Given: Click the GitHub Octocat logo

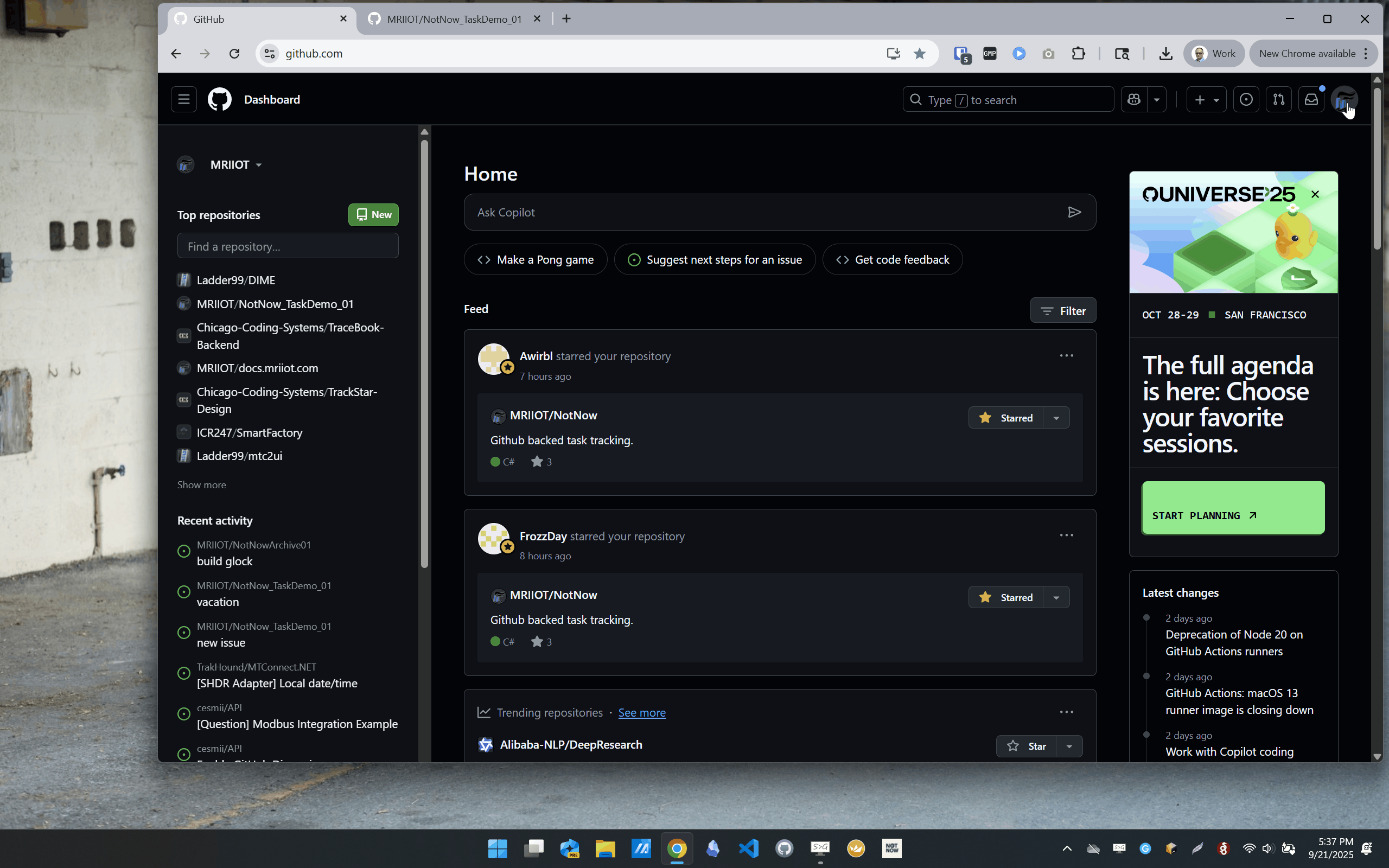Looking at the screenshot, I should 219,99.
